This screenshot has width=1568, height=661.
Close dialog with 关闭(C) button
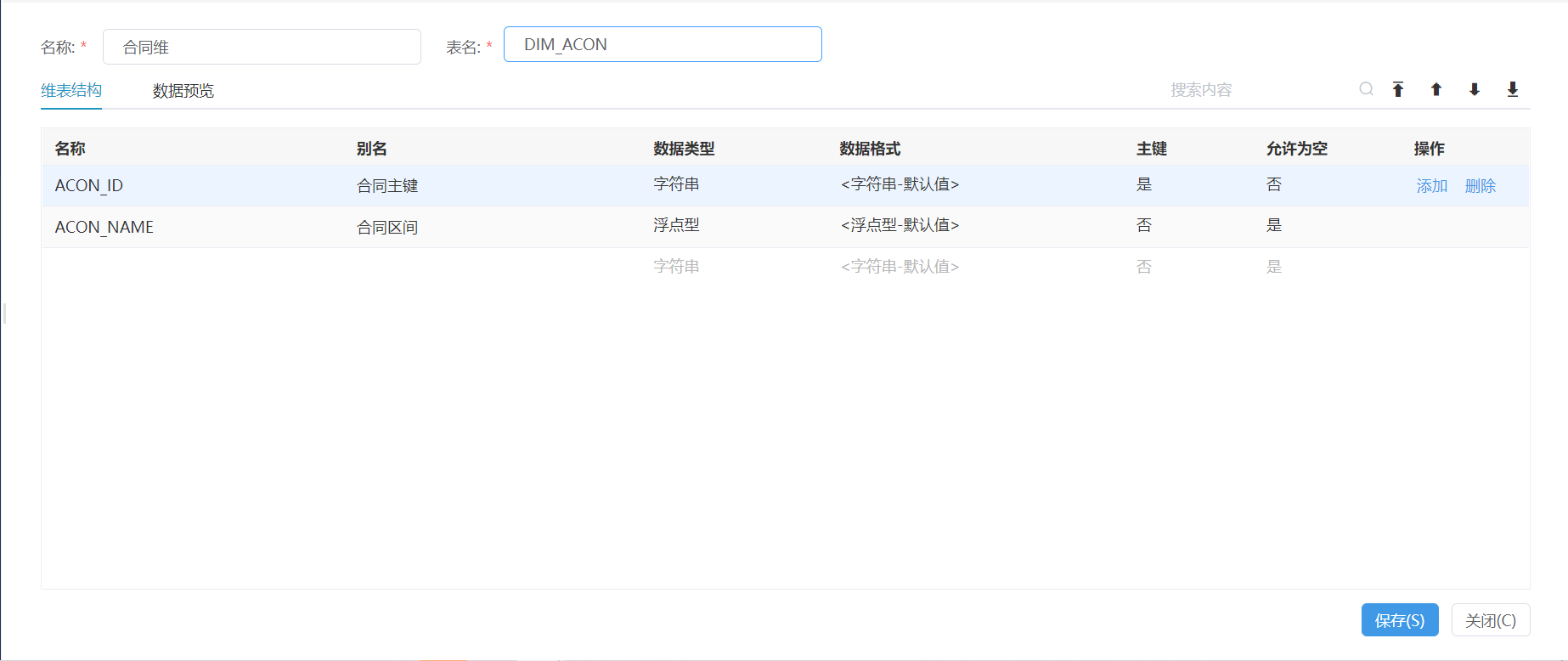[1491, 620]
